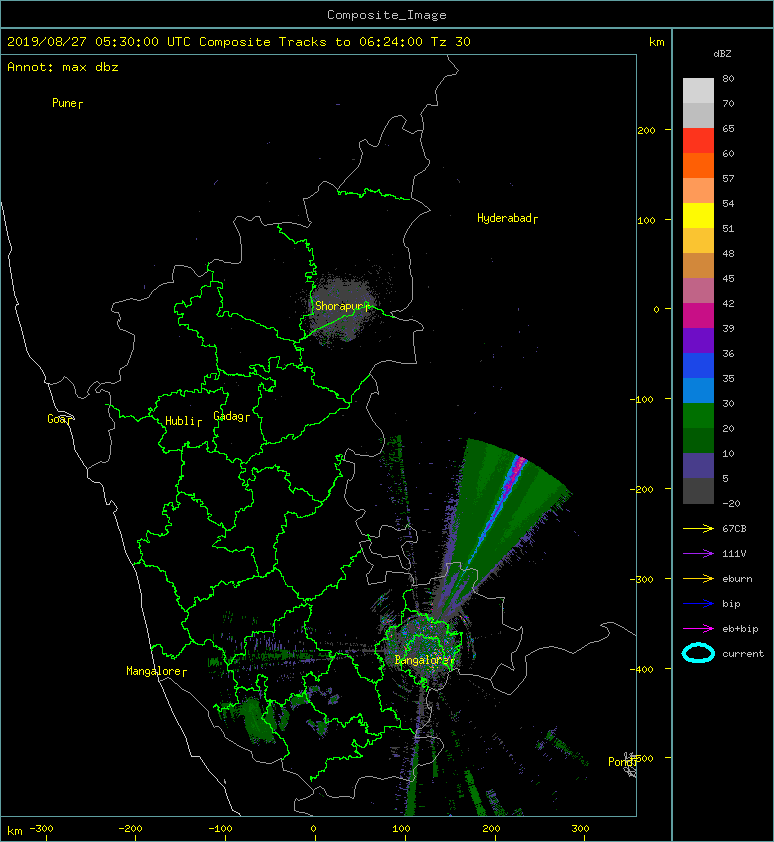
Task: Click the Composite_Image title text
Action: 387,15
